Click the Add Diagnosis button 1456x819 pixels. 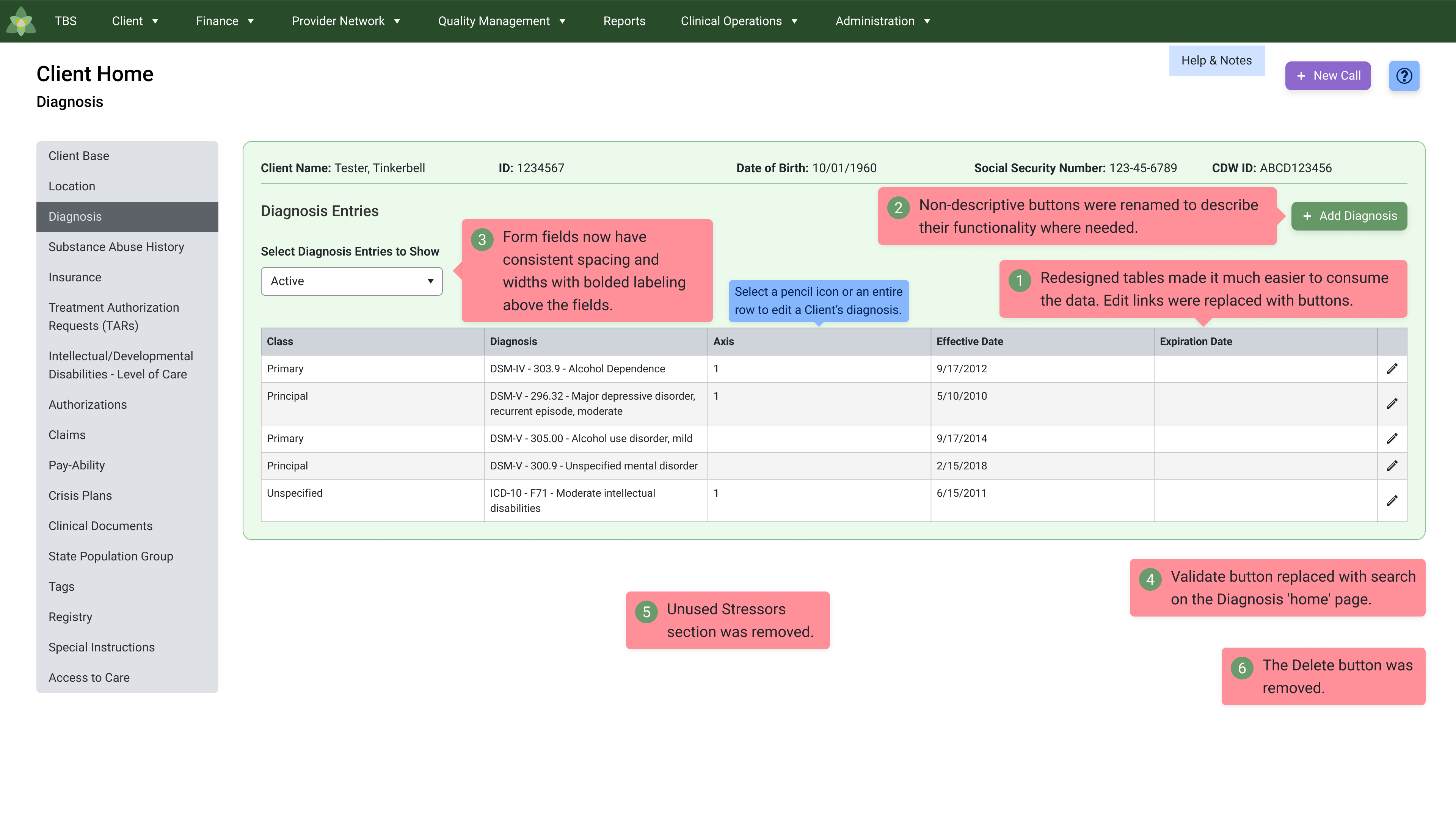1349,216
